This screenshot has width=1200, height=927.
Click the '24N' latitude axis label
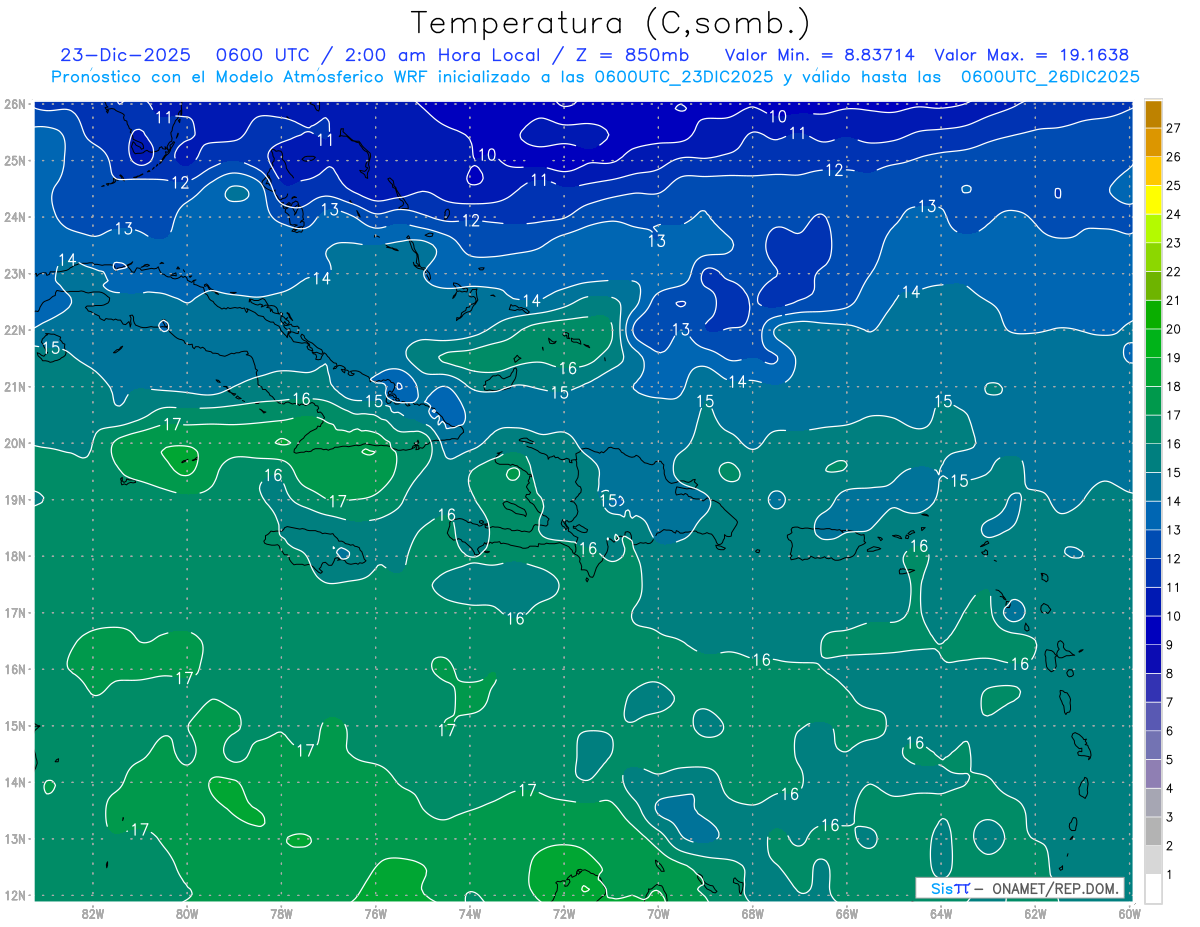coord(15,216)
